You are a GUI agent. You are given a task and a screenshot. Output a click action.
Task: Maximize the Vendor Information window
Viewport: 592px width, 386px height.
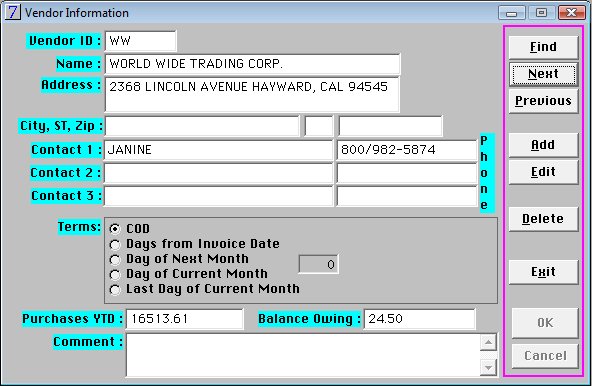point(541,13)
